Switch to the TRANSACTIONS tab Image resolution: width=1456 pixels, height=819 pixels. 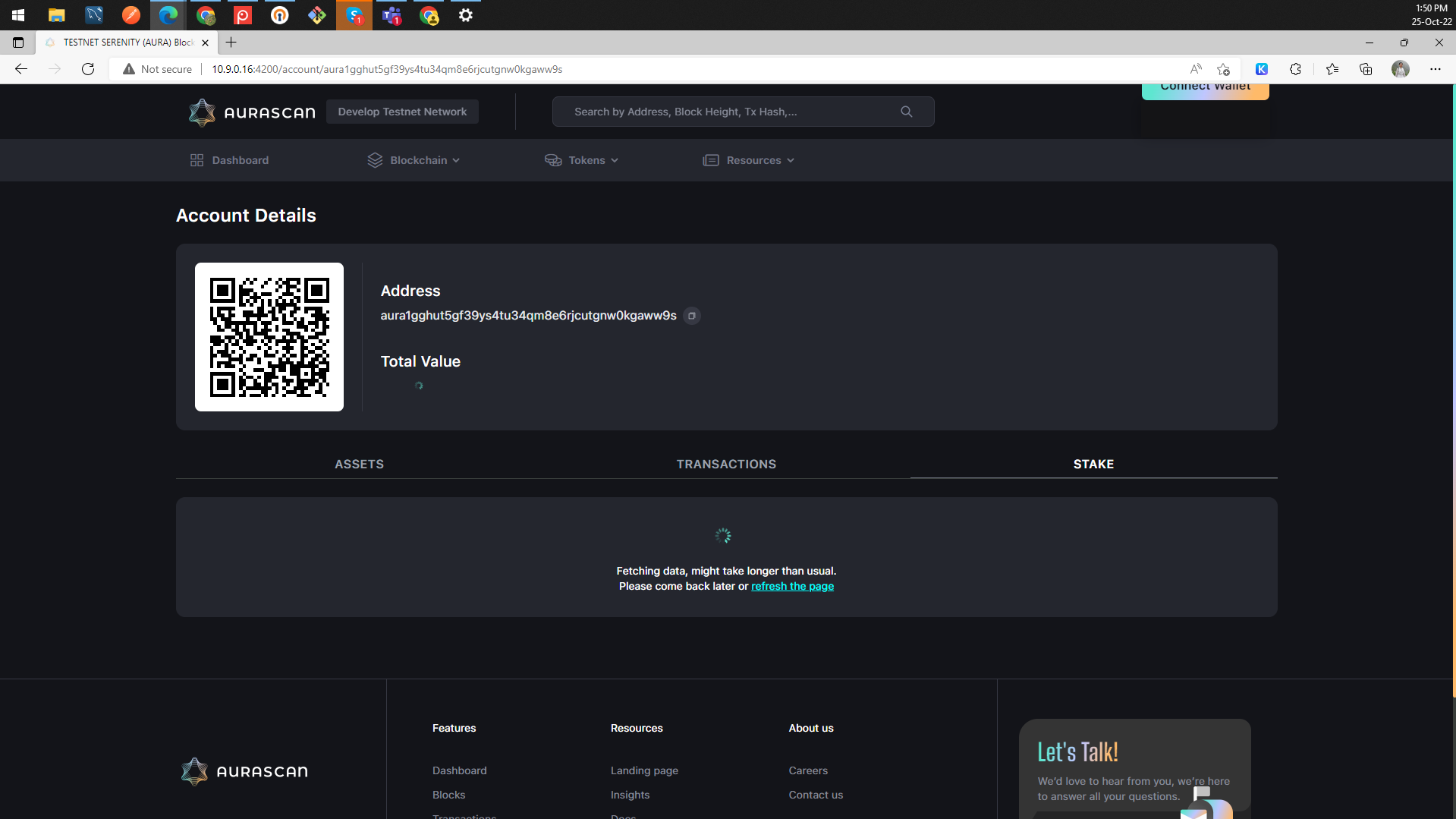[725, 464]
